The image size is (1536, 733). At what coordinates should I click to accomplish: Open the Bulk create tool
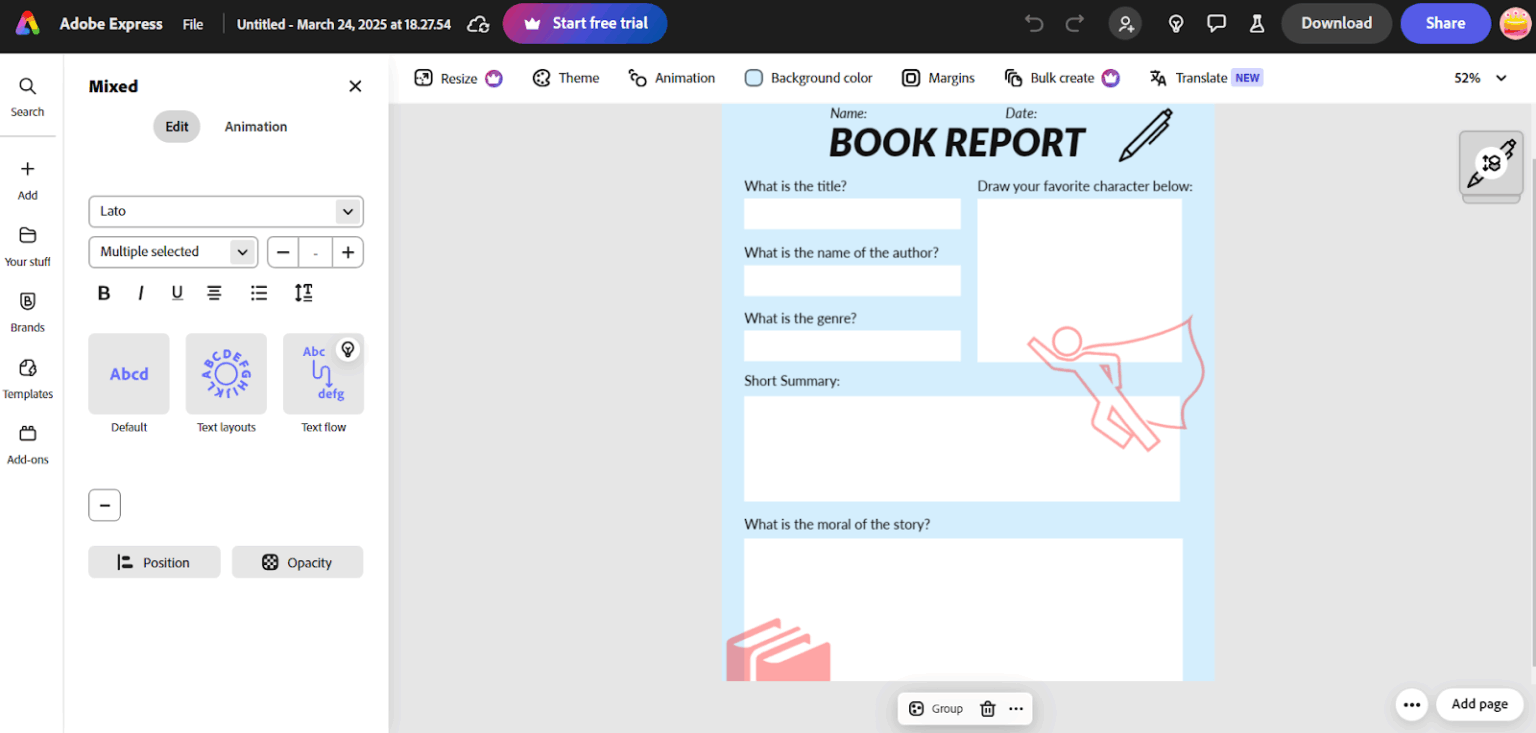pyautogui.click(x=1062, y=77)
